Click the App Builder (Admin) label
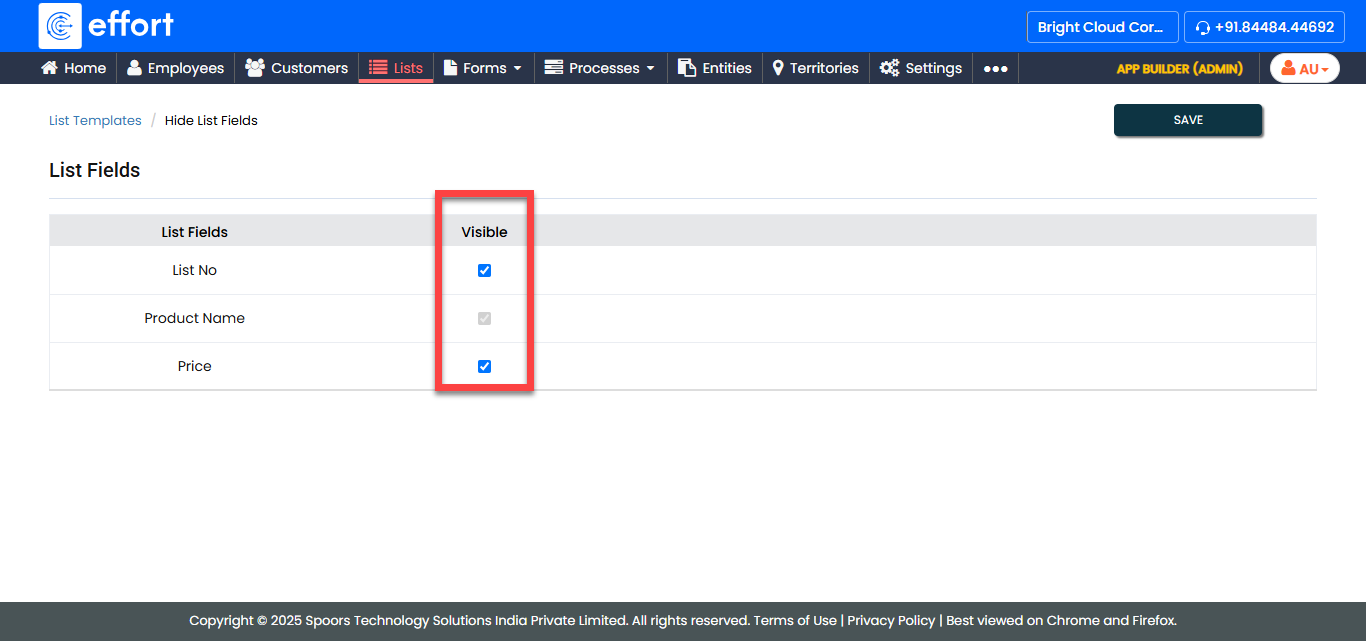The width and height of the screenshot is (1366, 641). click(1179, 69)
